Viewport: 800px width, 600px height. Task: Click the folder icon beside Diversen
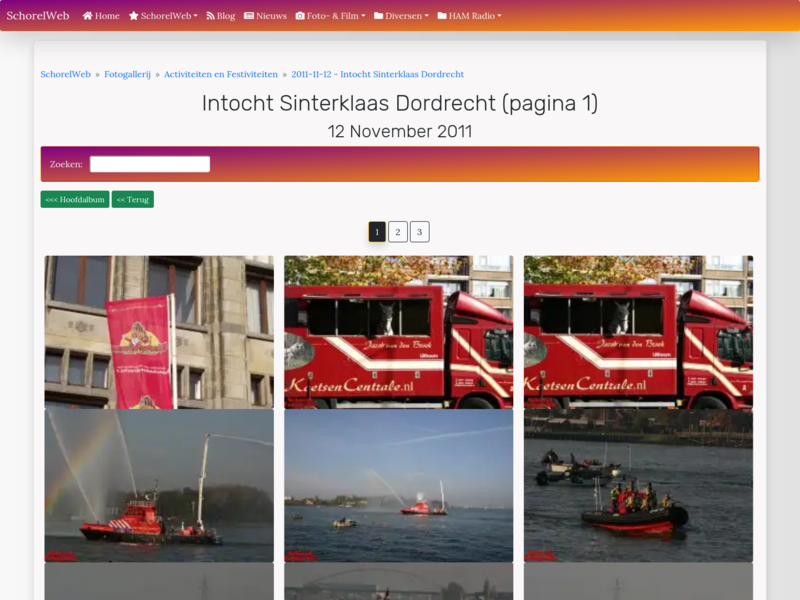379,16
